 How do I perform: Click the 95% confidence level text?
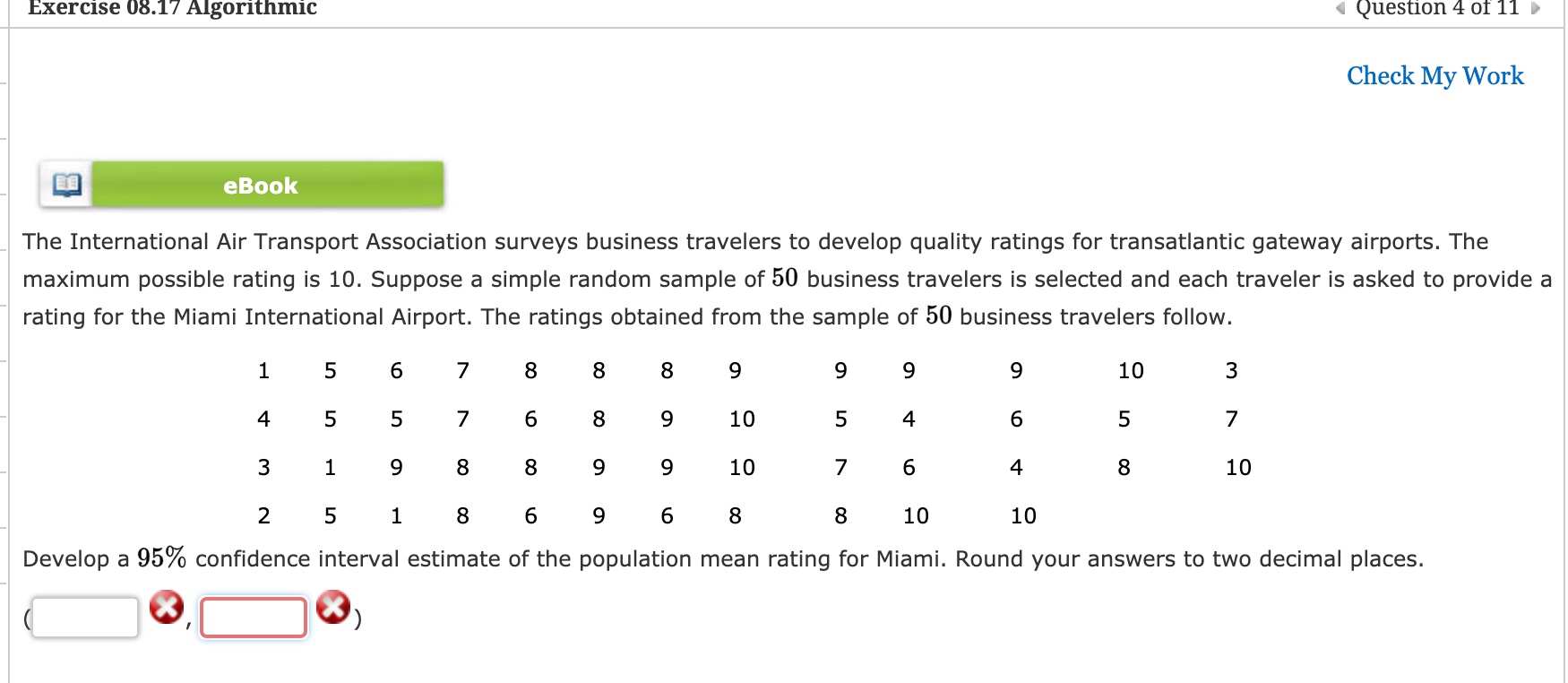(161, 558)
